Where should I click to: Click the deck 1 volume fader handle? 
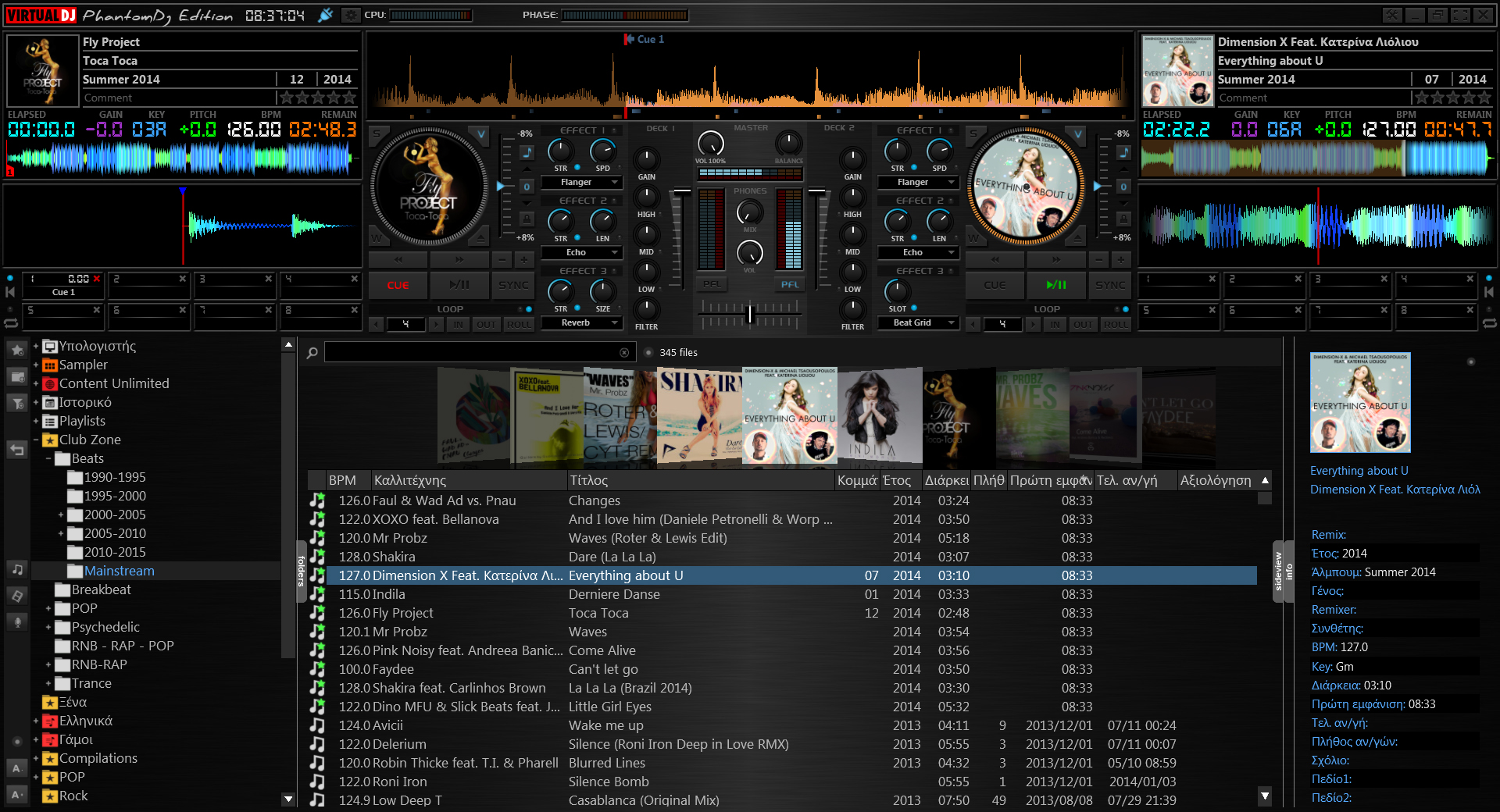tap(682, 190)
